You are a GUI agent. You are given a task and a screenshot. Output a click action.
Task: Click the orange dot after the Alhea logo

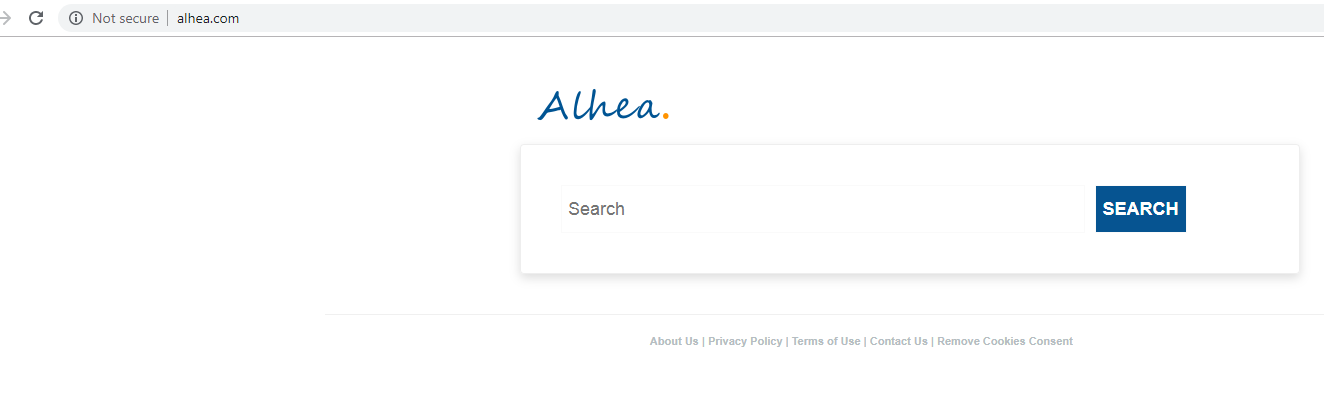(666, 116)
